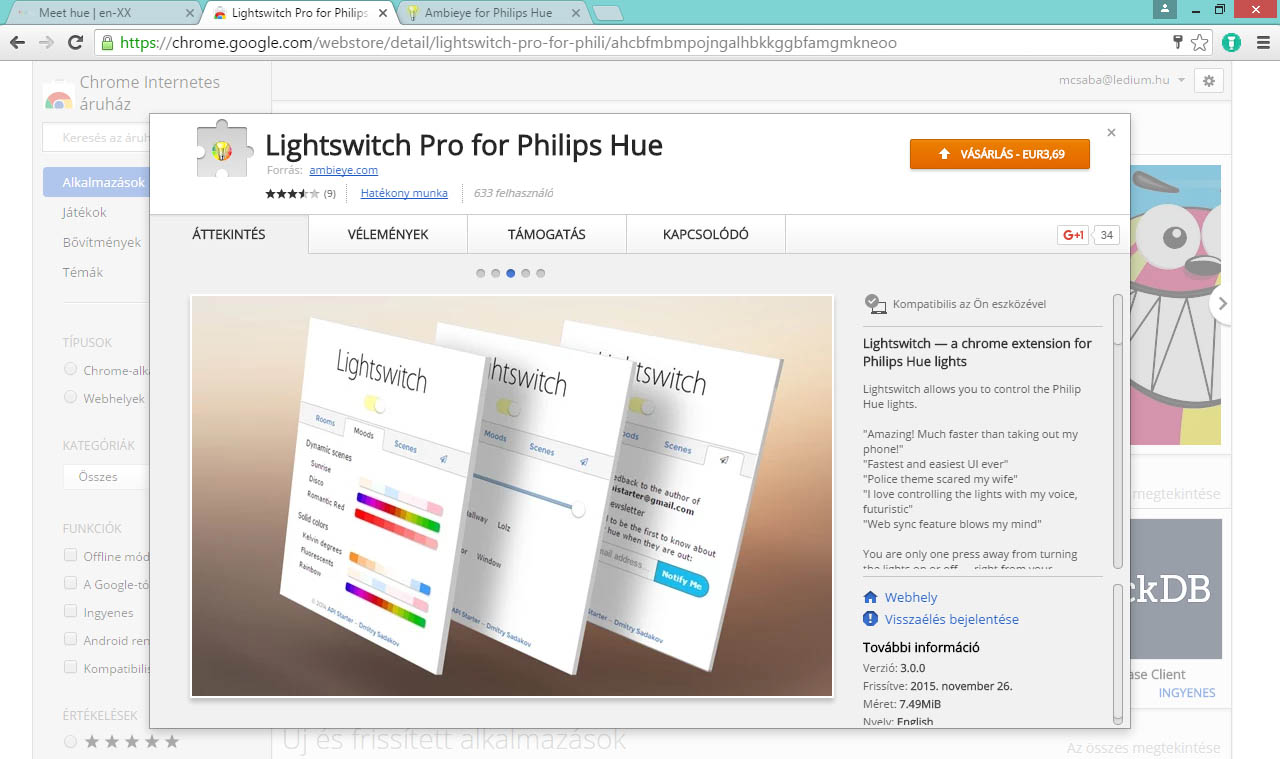The height and width of the screenshot is (759, 1280).
Task: Open the web store settings gear
Action: [x=1209, y=81]
